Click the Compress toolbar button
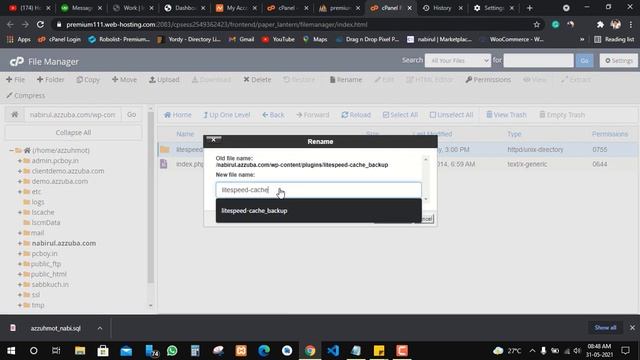Screen dimensions: 640x360 26,96
